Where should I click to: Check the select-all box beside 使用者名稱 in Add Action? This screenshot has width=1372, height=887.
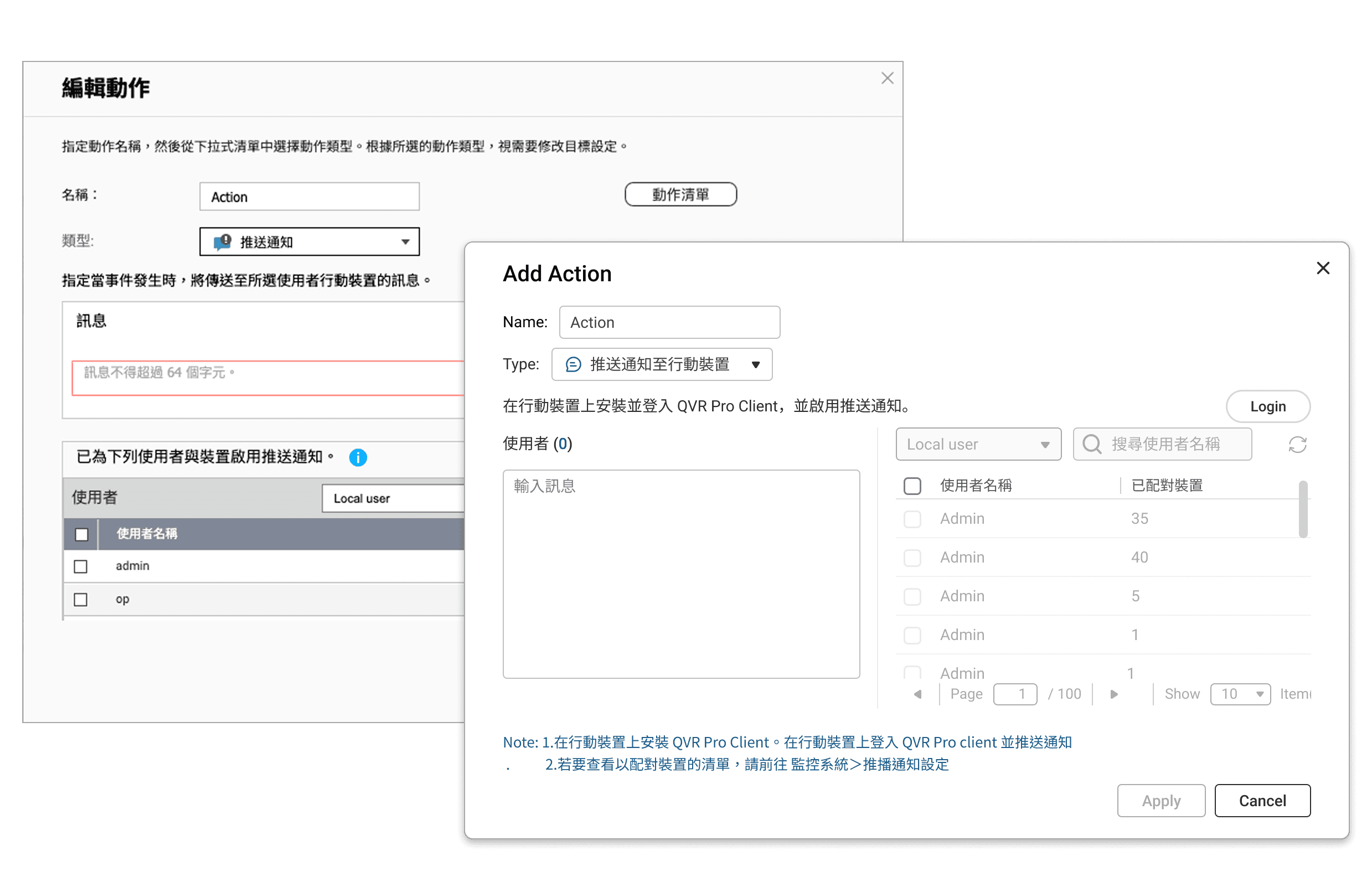[912, 486]
